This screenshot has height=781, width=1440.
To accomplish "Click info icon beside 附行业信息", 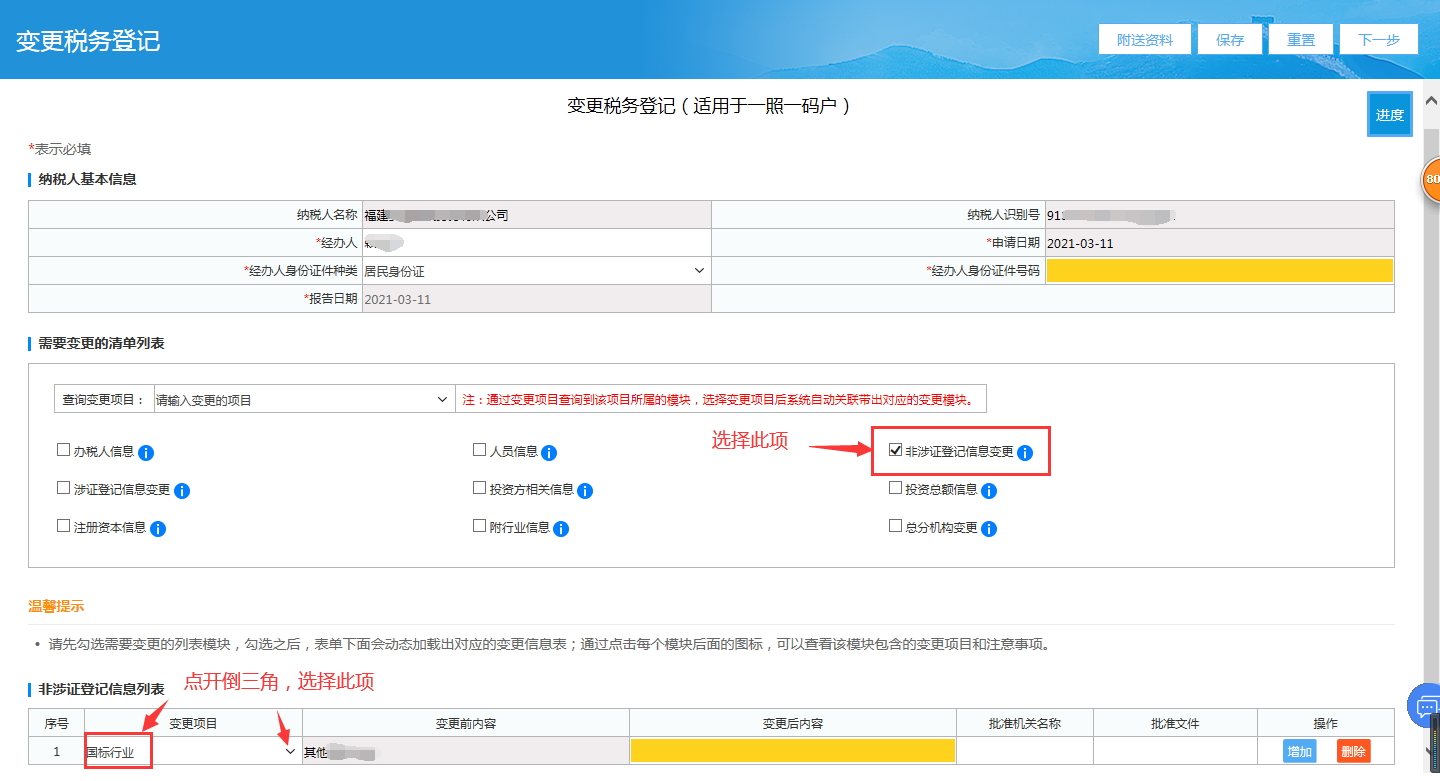I will point(561,529).
